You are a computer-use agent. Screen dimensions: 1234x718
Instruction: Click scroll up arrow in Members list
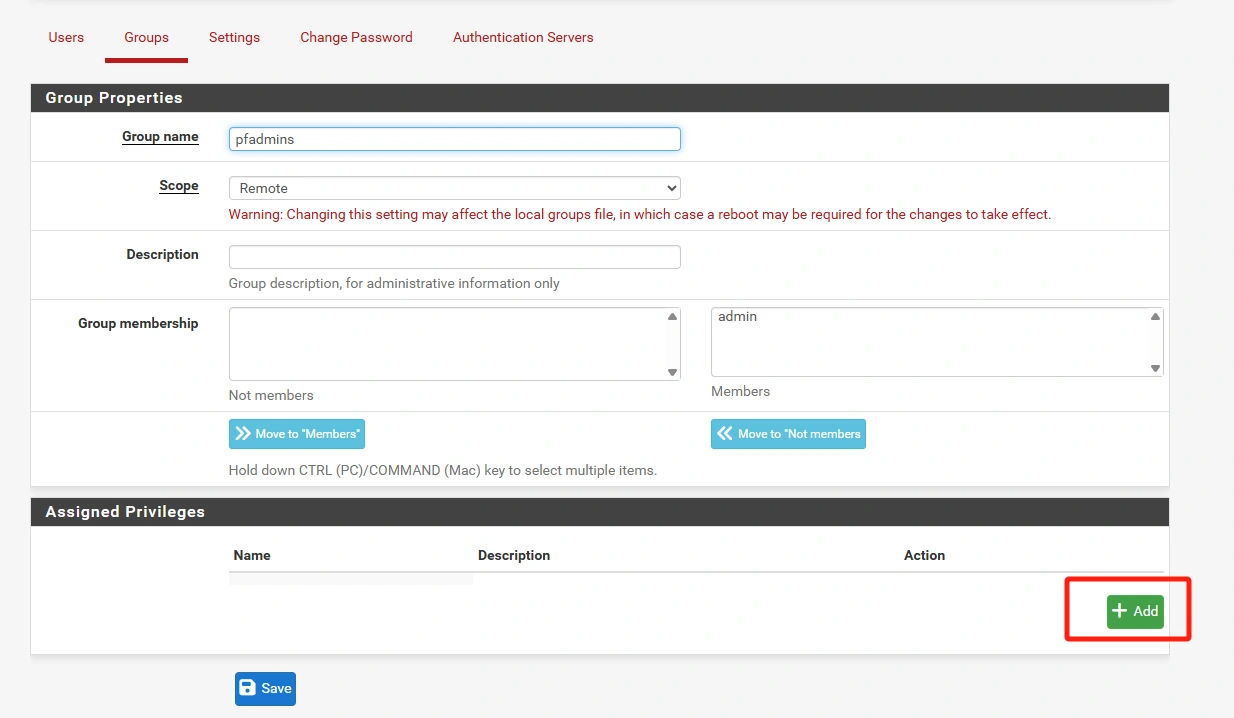click(x=1155, y=317)
